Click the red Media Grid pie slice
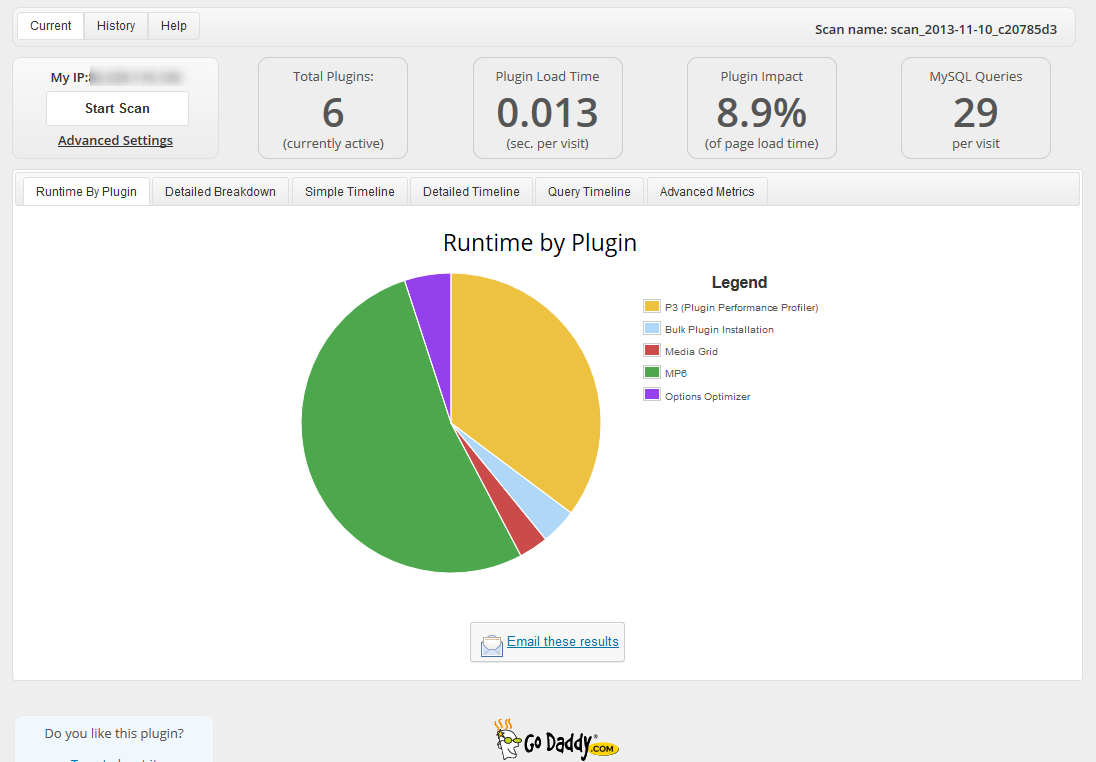 click(x=517, y=528)
